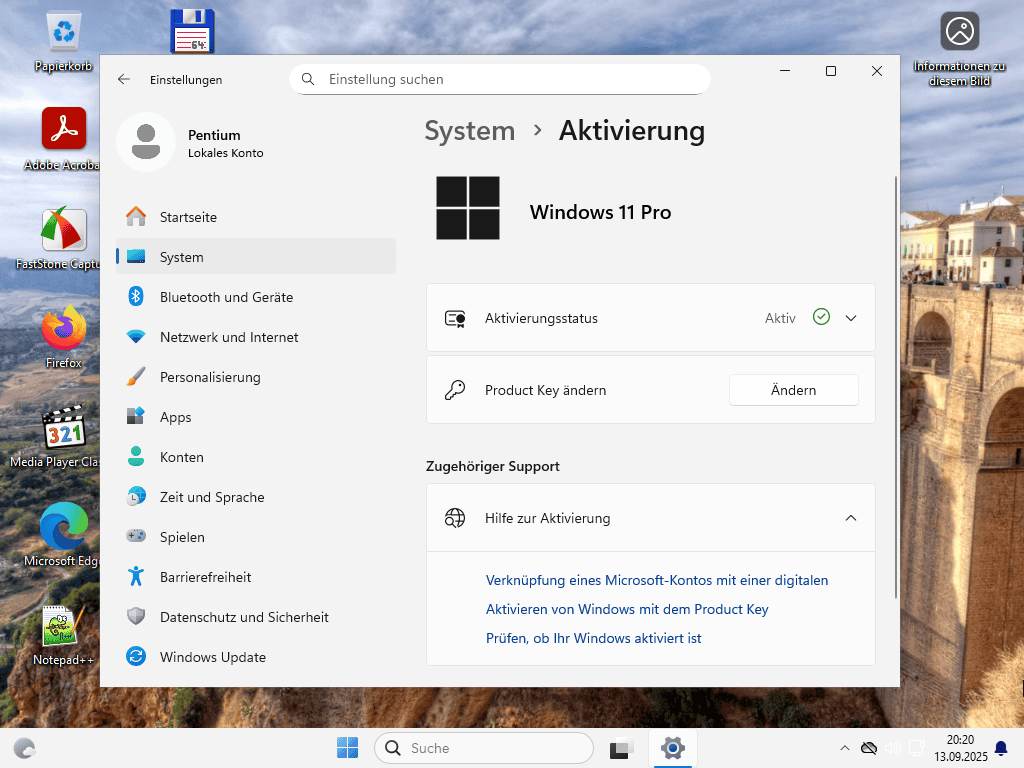Viewport: 1024px width, 768px height.
Task: Click the volume speaker tray icon
Action: click(x=893, y=748)
